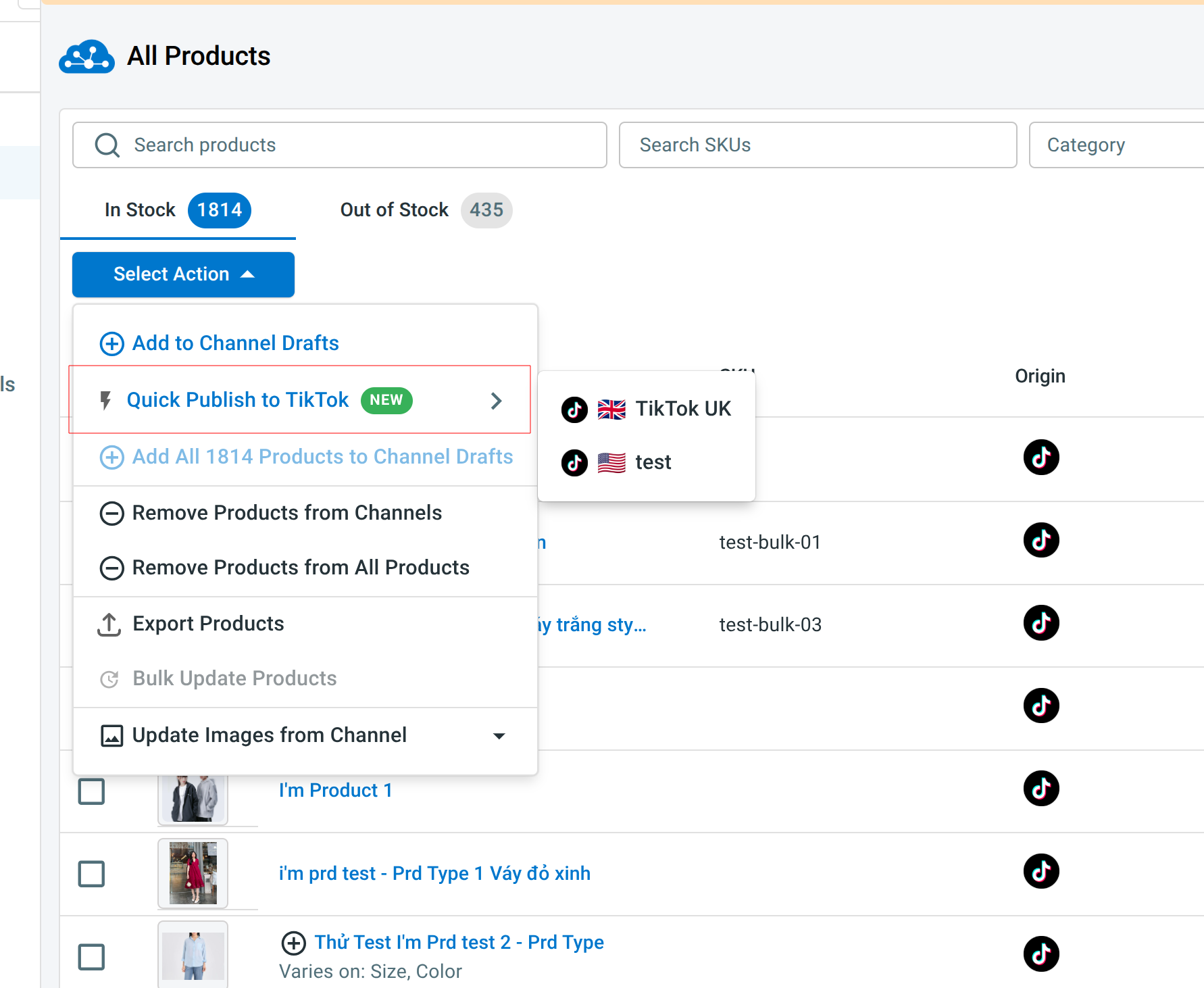Choose Add to Channel Drafts
1204x988 pixels.
click(305, 343)
